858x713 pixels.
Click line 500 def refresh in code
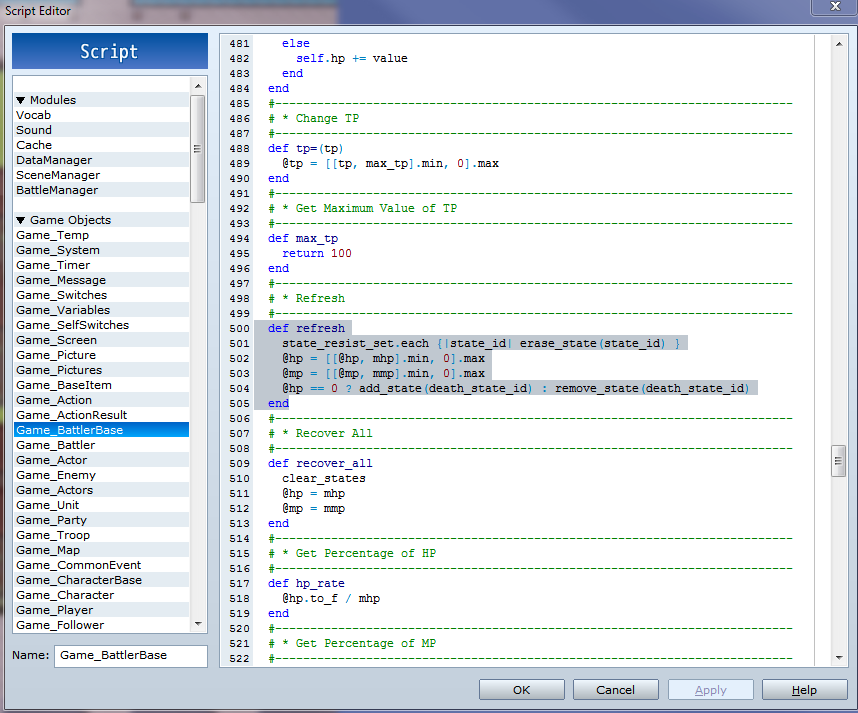[x=306, y=328]
